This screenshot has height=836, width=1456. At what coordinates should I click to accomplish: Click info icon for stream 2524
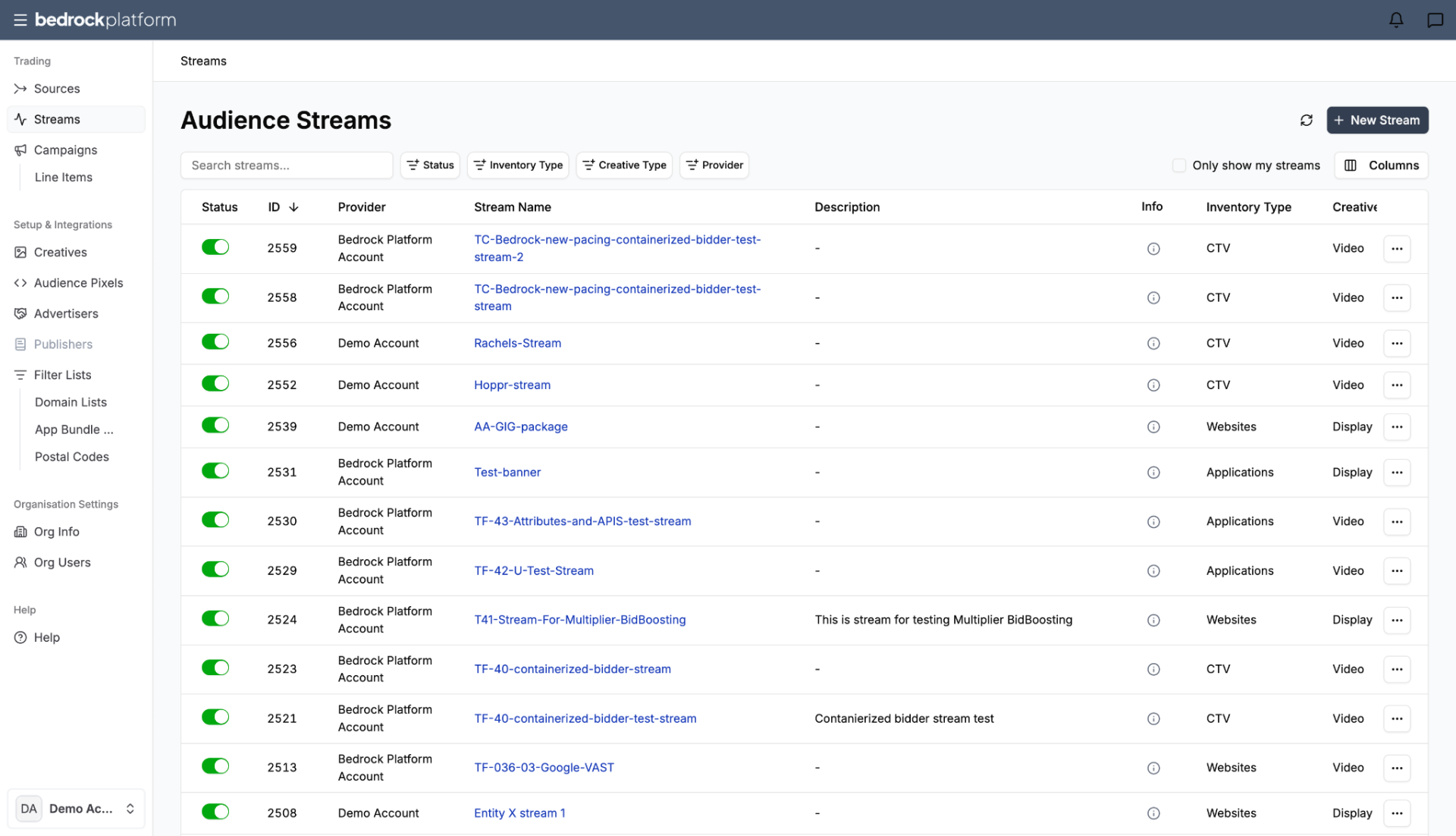[1153, 620]
